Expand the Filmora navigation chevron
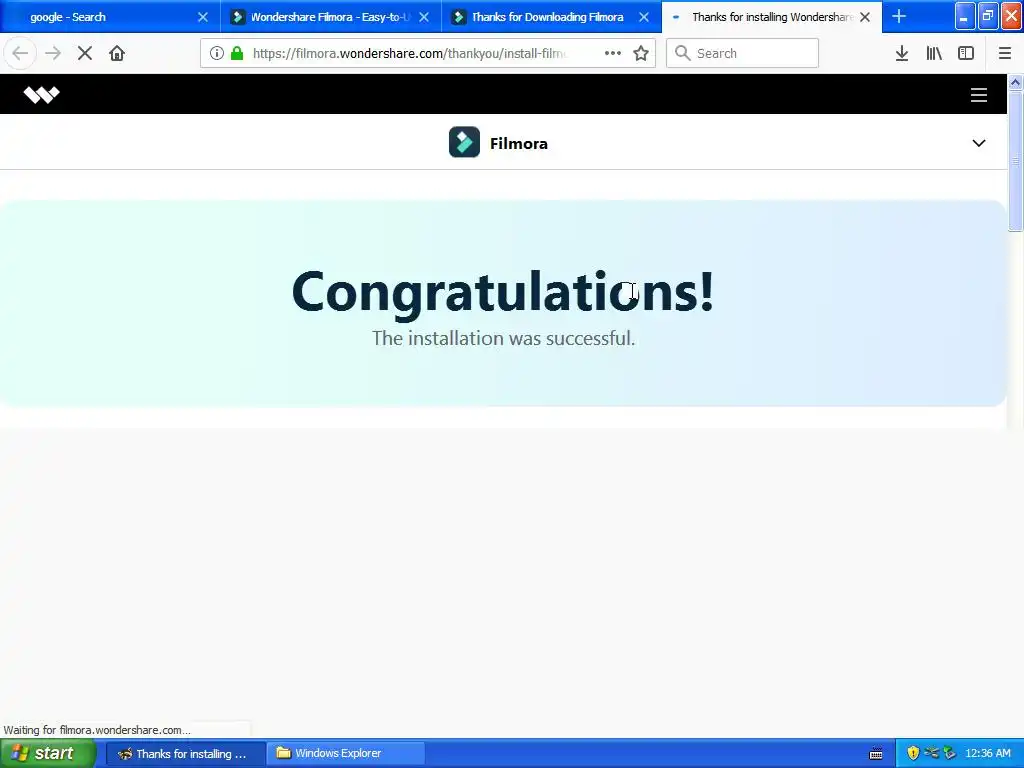The image size is (1024, 768). point(978,143)
